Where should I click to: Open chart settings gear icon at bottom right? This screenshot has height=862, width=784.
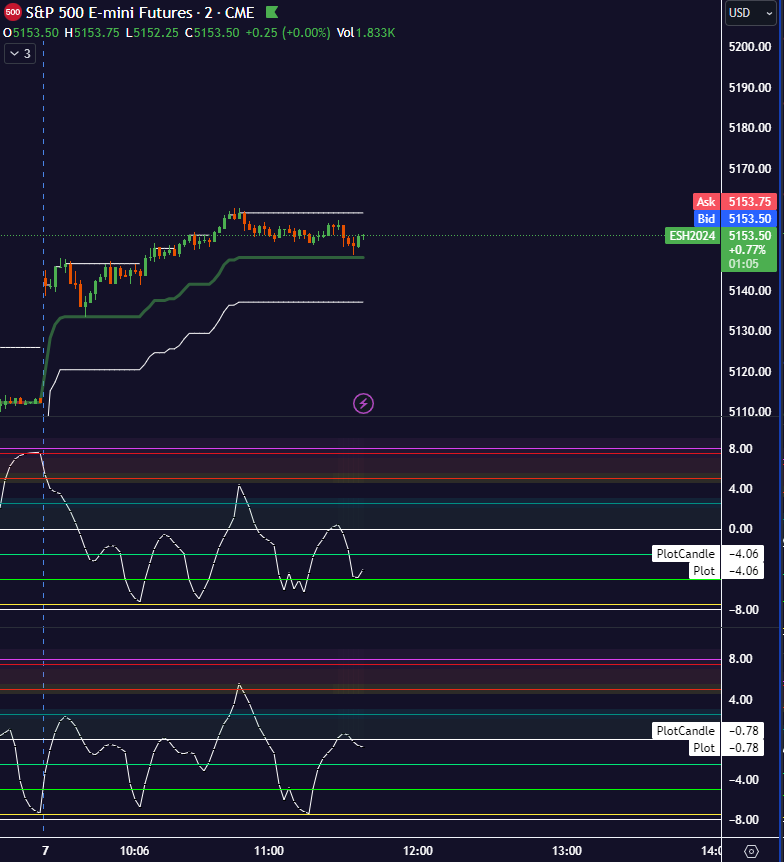click(x=752, y=851)
